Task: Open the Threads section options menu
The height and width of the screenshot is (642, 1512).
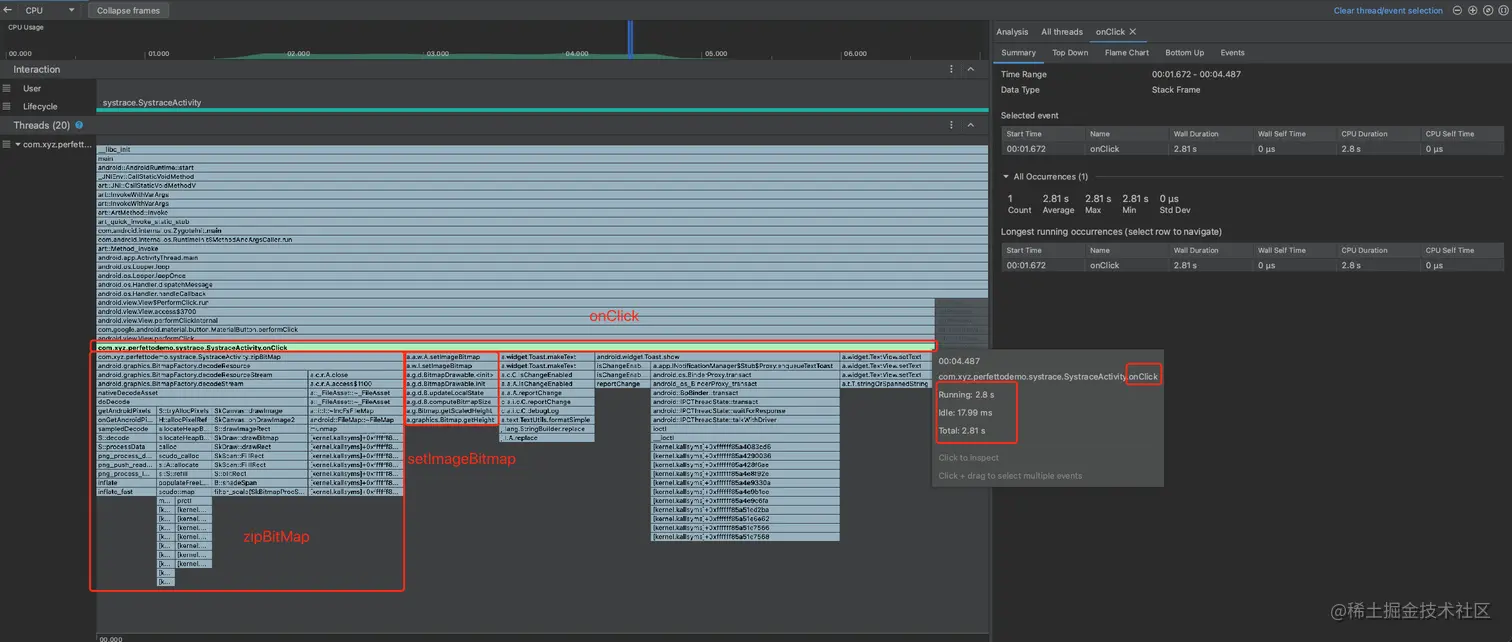Action: [x=951, y=125]
